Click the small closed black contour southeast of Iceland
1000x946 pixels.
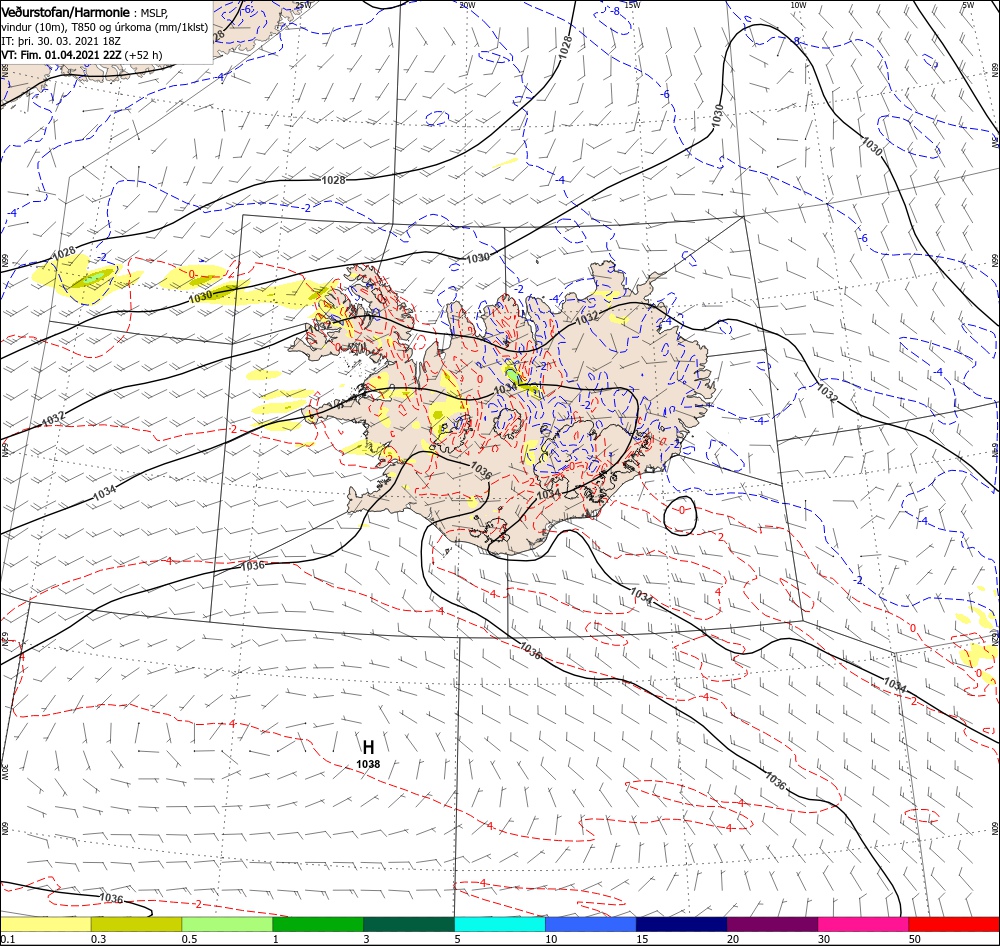click(x=680, y=515)
